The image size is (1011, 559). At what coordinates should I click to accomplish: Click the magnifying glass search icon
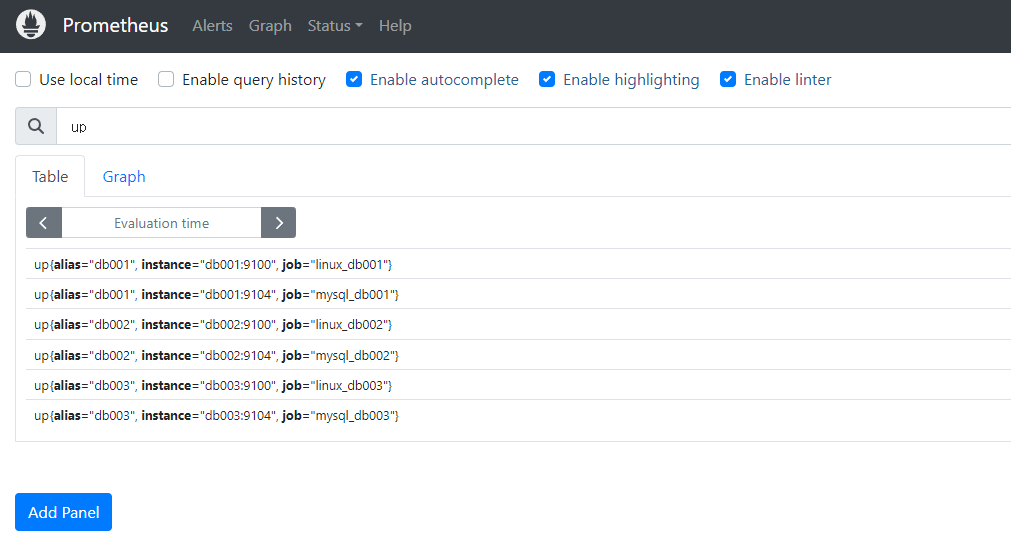tap(36, 126)
